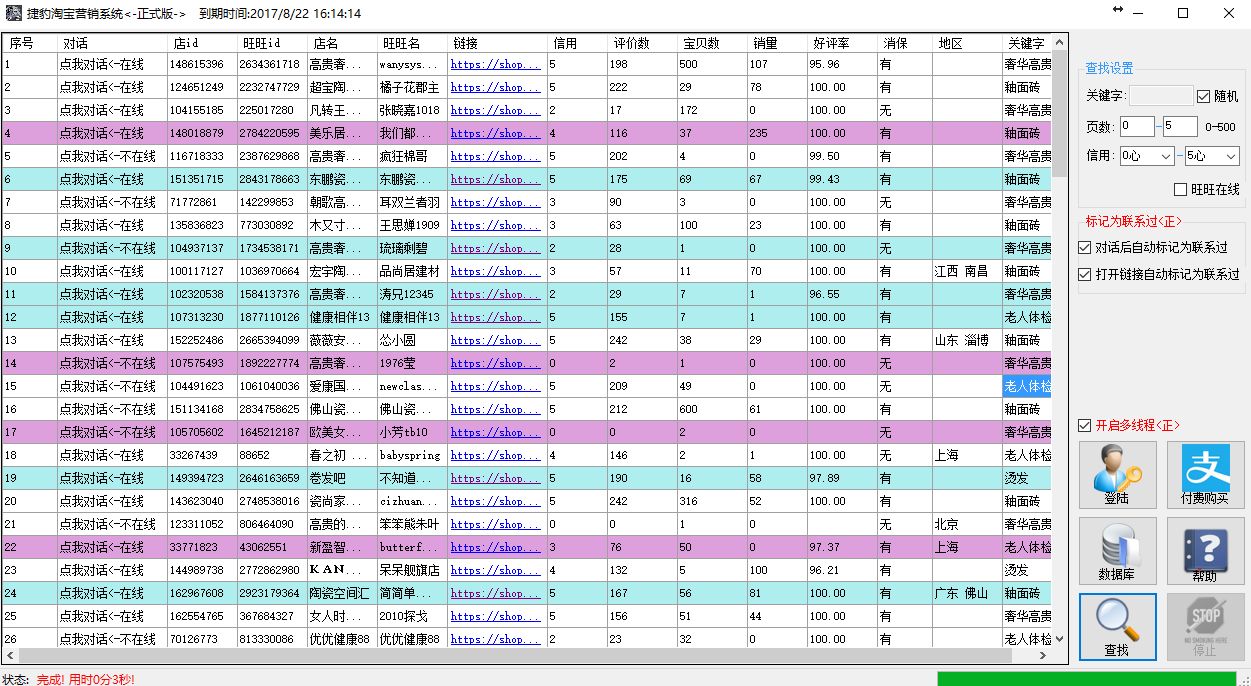Open the 付费购买 Alipay purchase button
Image resolution: width=1251 pixels, height=686 pixels.
coord(1205,475)
